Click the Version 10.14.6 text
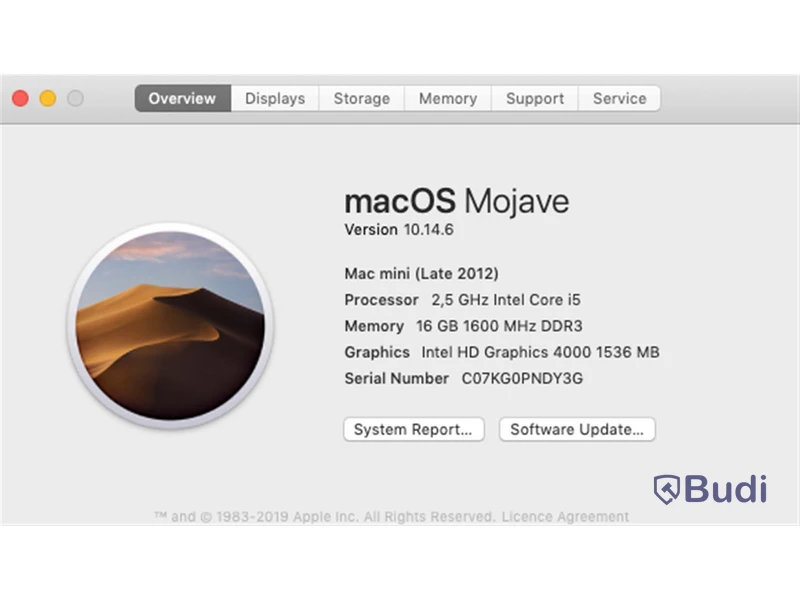This screenshot has width=800, height=600. click(x=399, y=230)
